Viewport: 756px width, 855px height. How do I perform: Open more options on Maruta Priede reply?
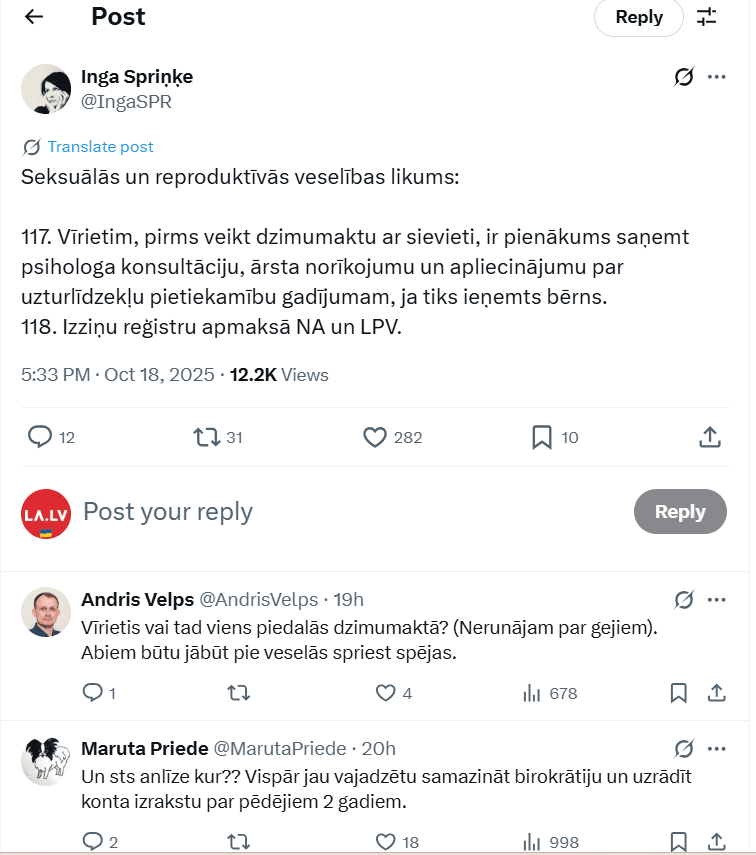click(x=717, y=749)
